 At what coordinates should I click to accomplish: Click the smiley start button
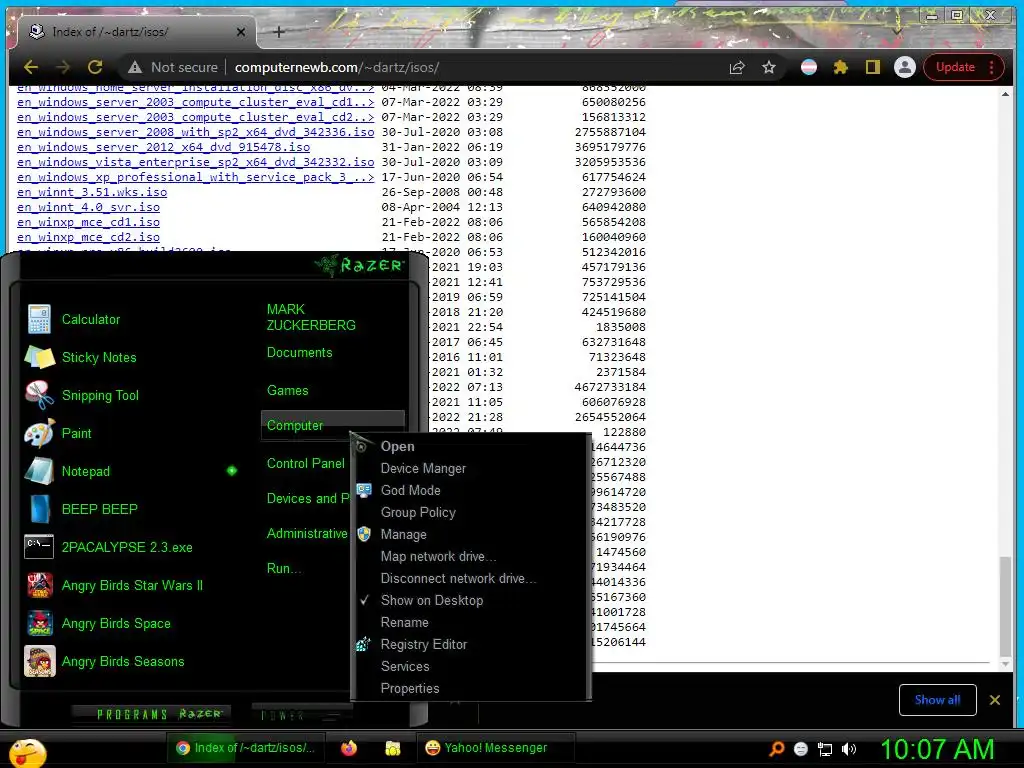coord(27,752)
